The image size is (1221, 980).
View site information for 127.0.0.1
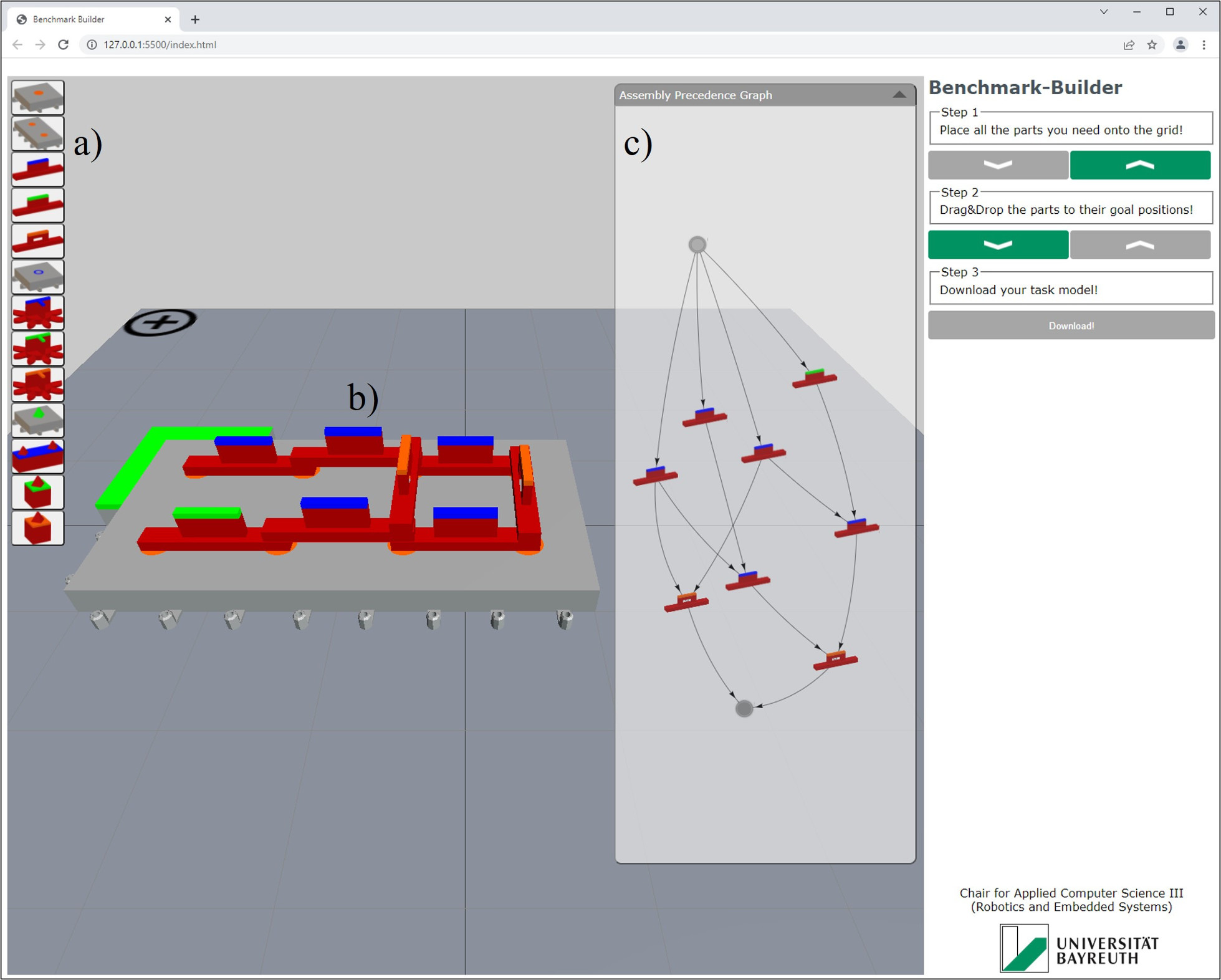(92, 45)
